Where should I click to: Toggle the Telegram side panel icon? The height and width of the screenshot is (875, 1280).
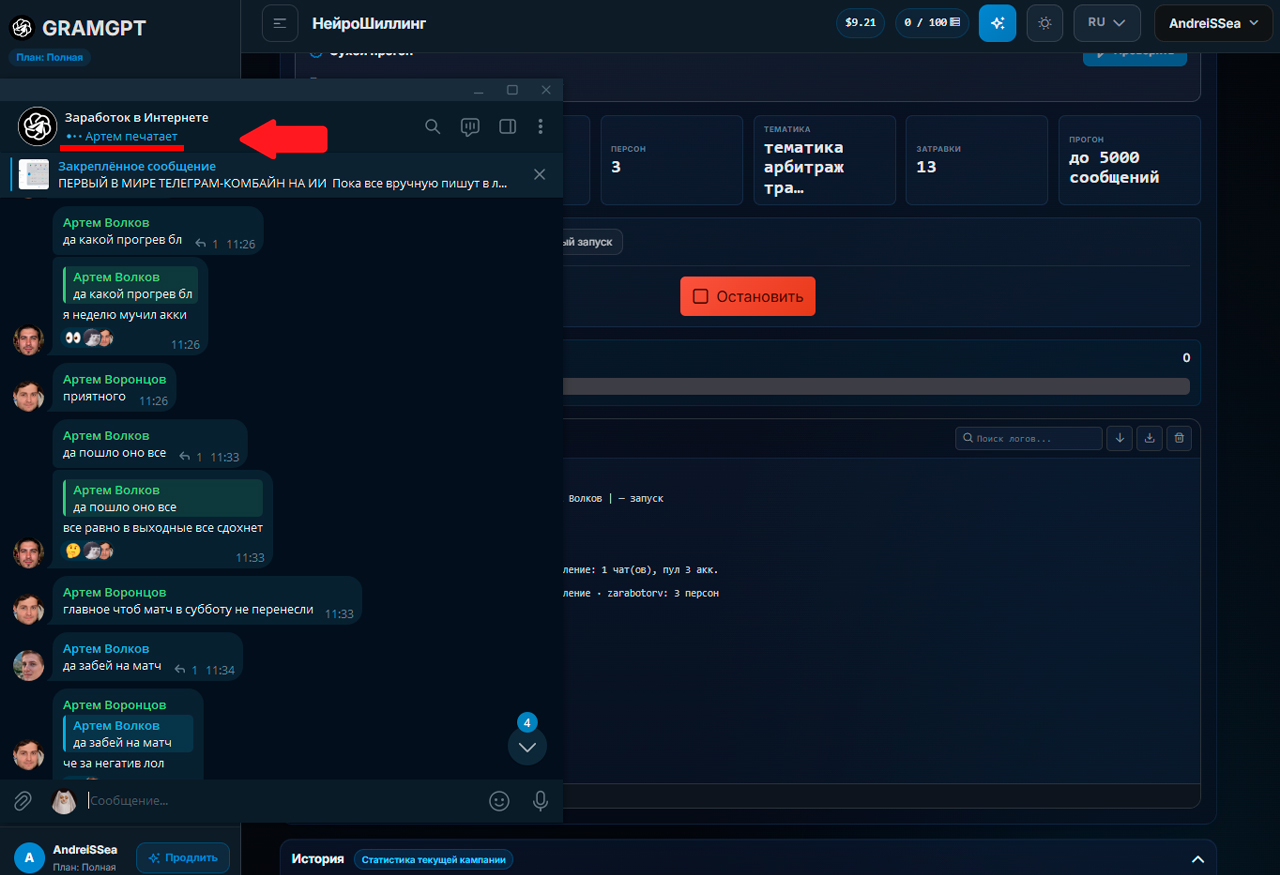tap(507, 126)
